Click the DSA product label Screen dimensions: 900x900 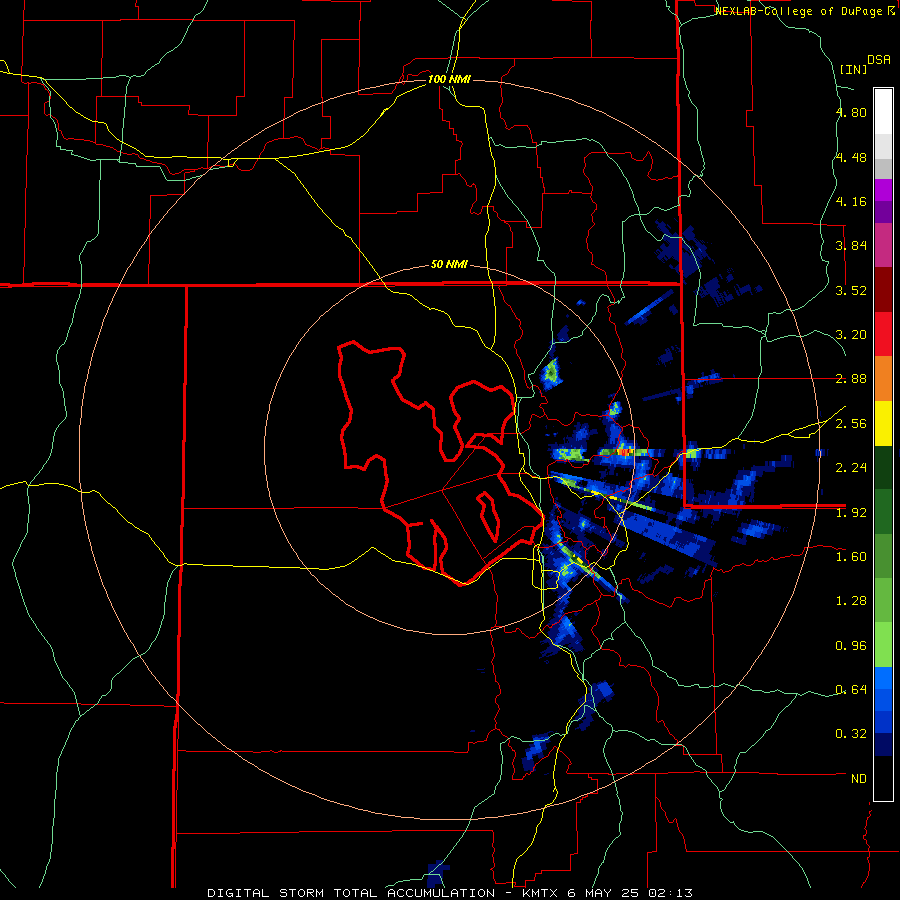point(879,60)
